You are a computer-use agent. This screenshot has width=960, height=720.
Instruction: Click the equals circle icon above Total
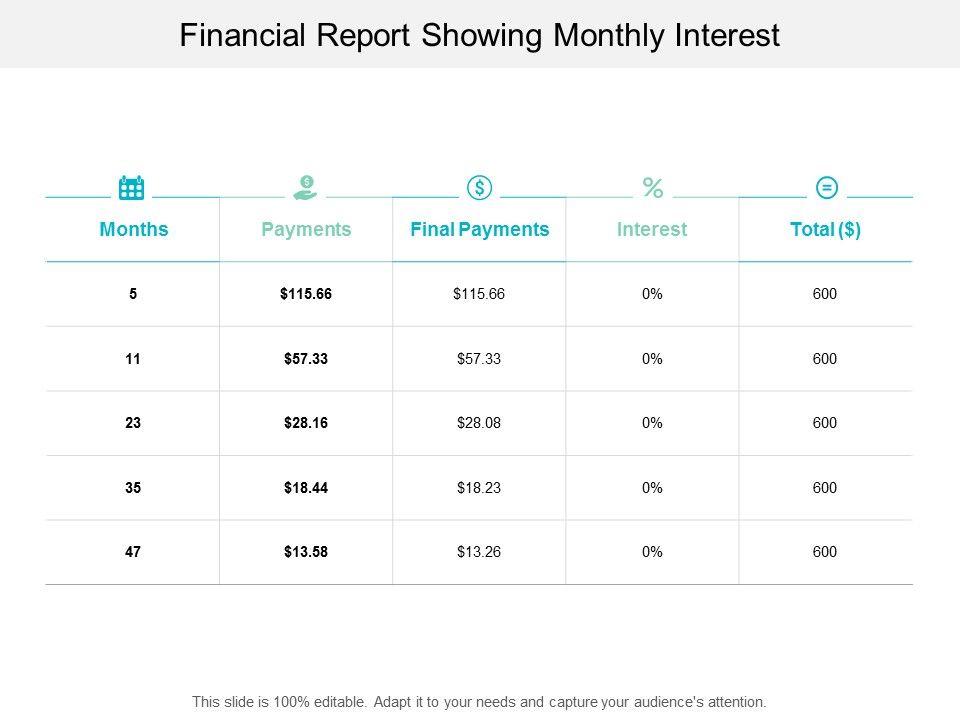coord(827,187)
